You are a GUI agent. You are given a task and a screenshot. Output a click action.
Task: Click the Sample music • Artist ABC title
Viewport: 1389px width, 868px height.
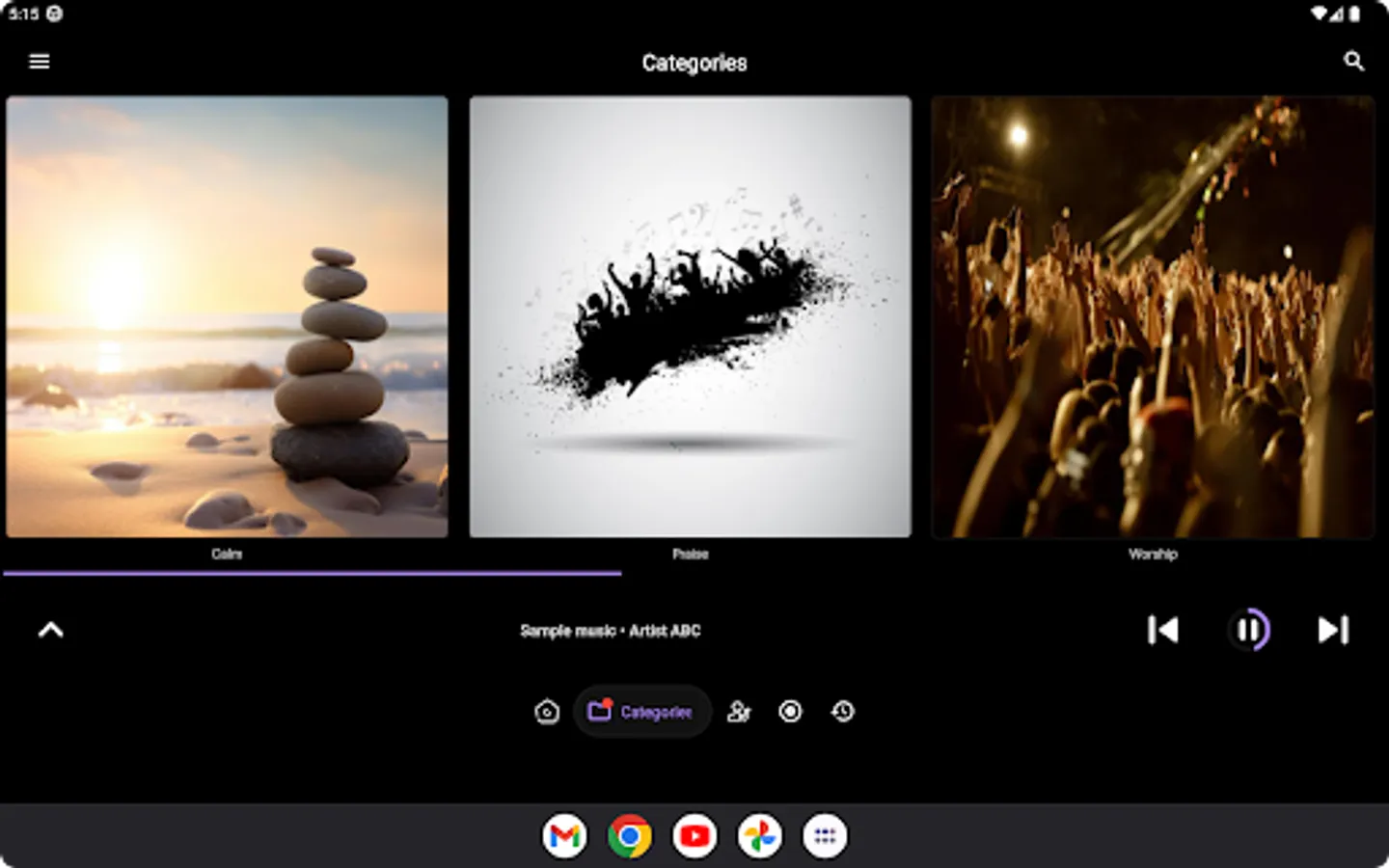pos(611,631)
